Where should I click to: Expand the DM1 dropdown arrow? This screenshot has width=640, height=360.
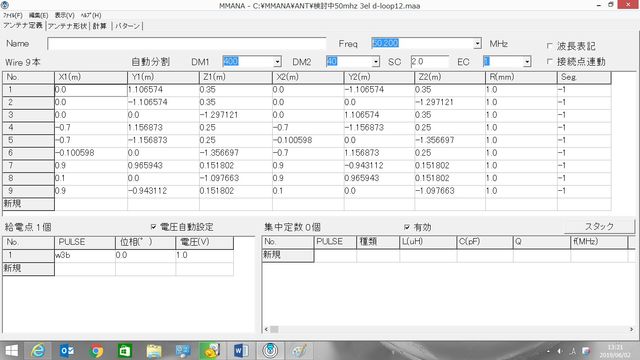pos(278,62)
